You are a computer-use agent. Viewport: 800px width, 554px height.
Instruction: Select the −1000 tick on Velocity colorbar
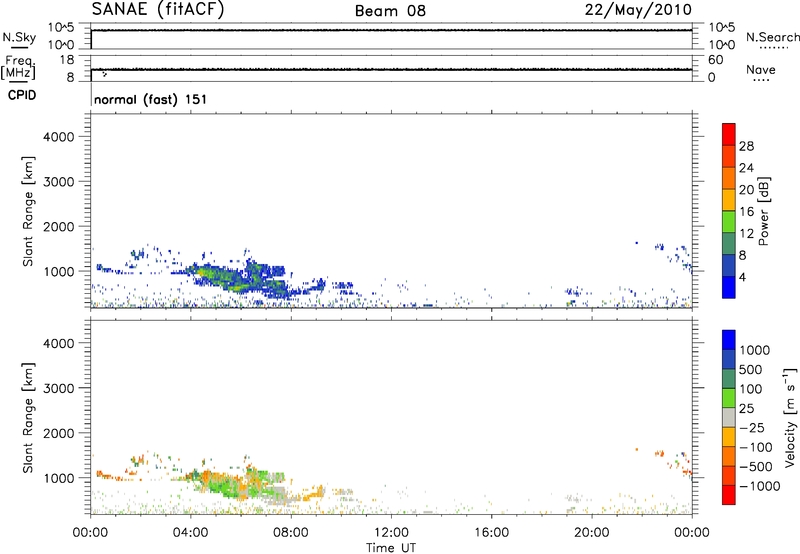[759, 486]
